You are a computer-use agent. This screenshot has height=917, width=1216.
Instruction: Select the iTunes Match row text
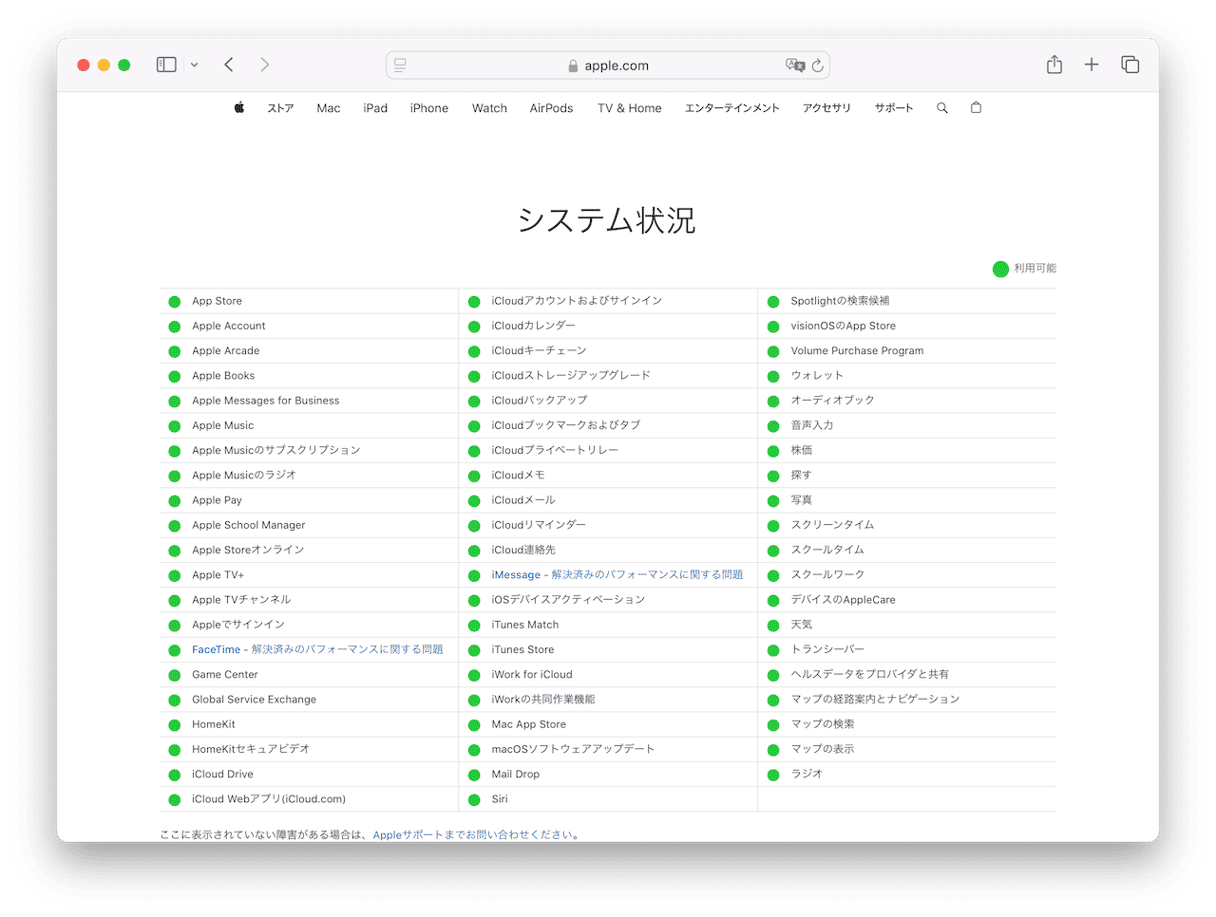coord(525,625)
